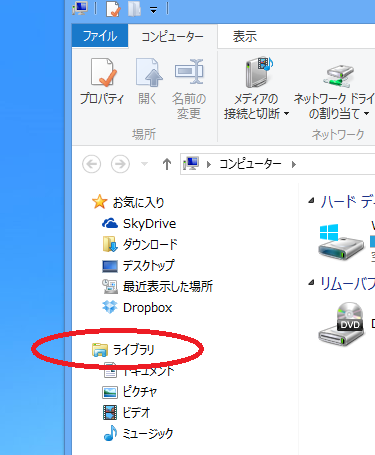This screenshot has width=375, height=455.
Task: Click the 開く ribbon button
Action: pos(148,82)
